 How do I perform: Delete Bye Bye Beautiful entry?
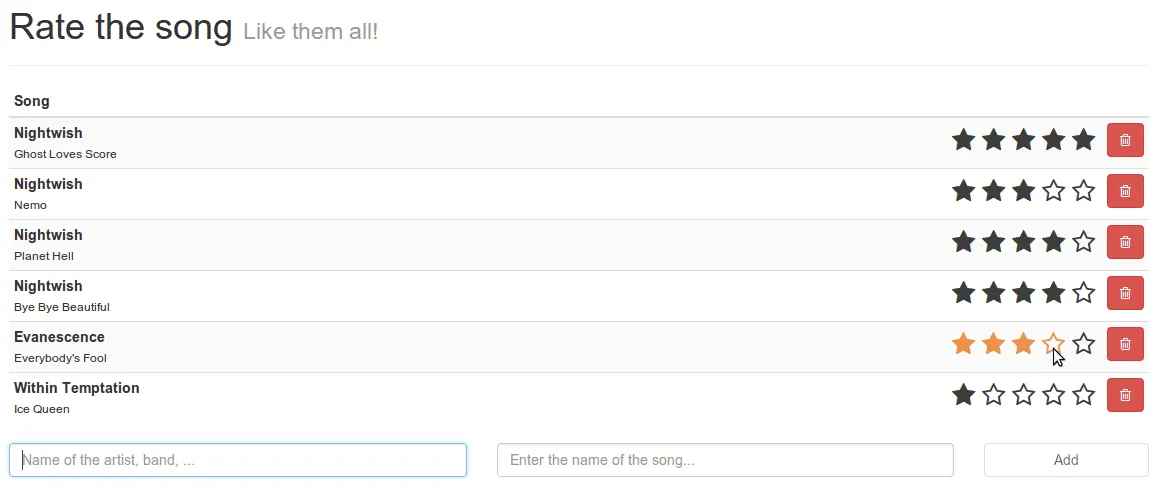(x=1125, y=294)
